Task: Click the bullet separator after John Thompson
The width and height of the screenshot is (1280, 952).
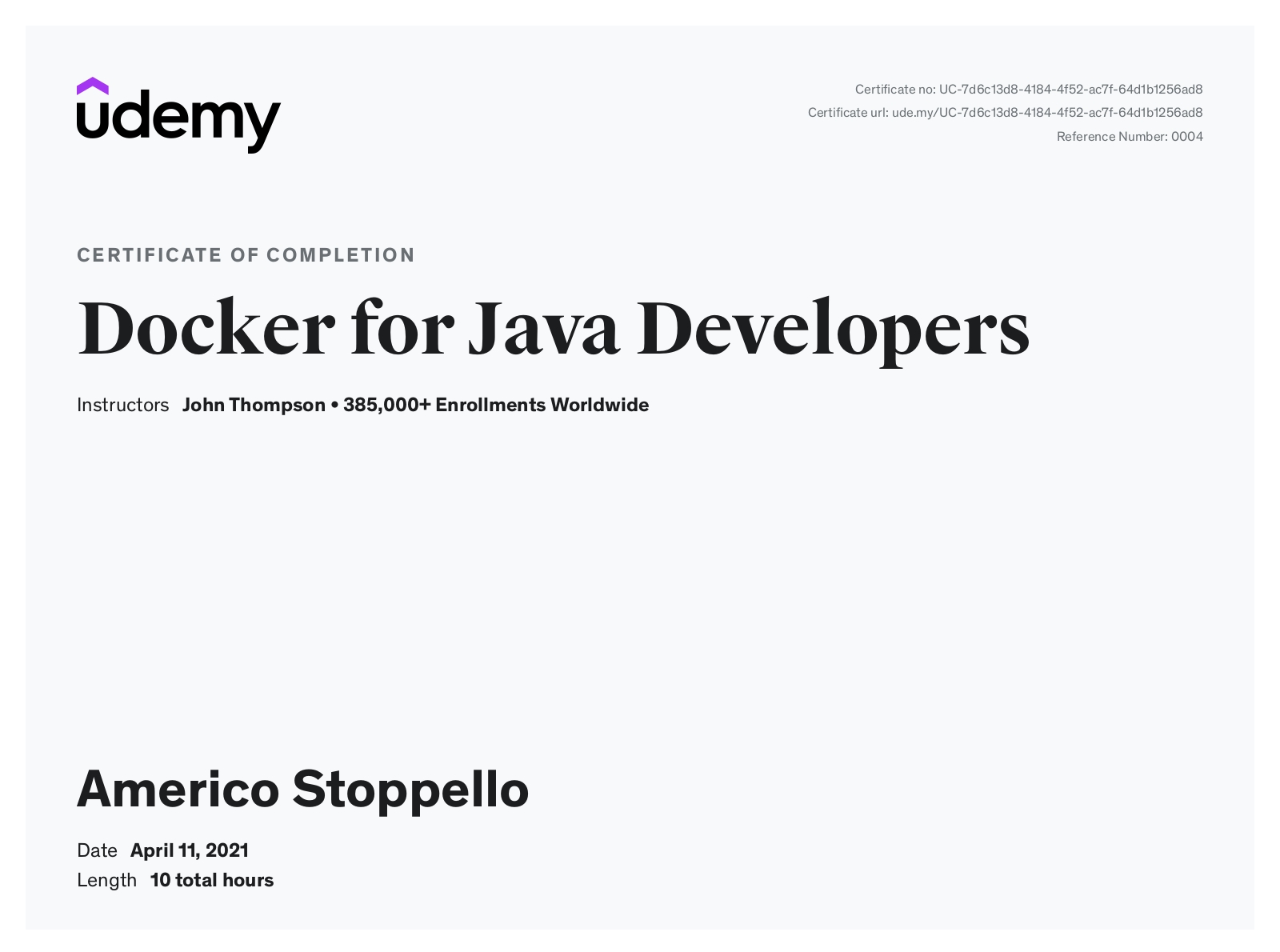Action: coord(334,406)
